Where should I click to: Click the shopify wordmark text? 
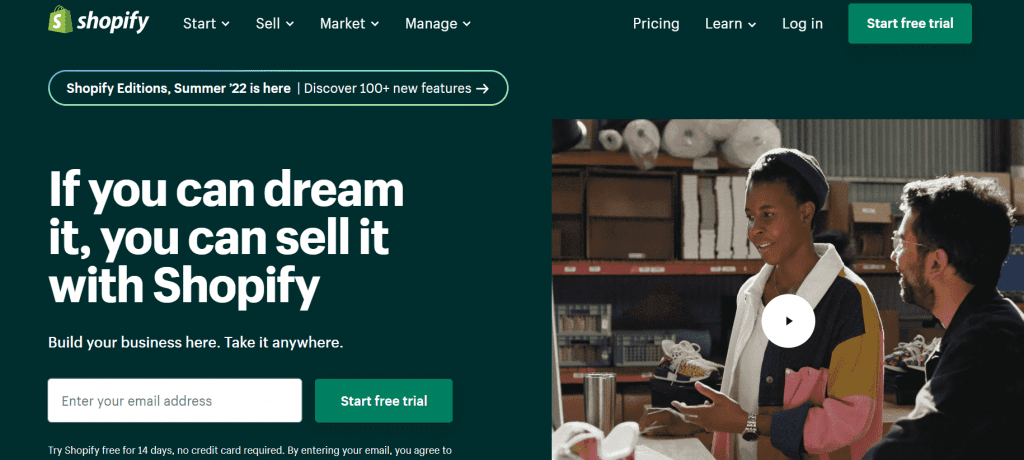113,22
